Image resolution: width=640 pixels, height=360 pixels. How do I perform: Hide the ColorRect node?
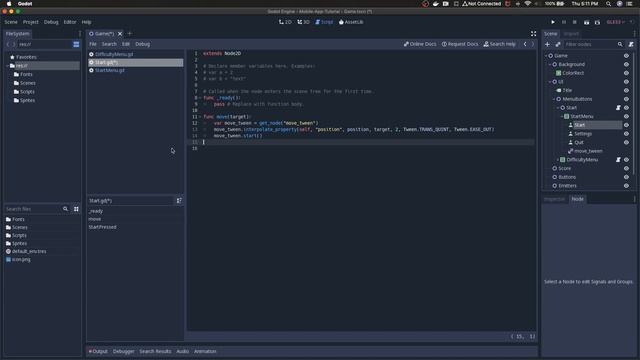tap(626, 73)
